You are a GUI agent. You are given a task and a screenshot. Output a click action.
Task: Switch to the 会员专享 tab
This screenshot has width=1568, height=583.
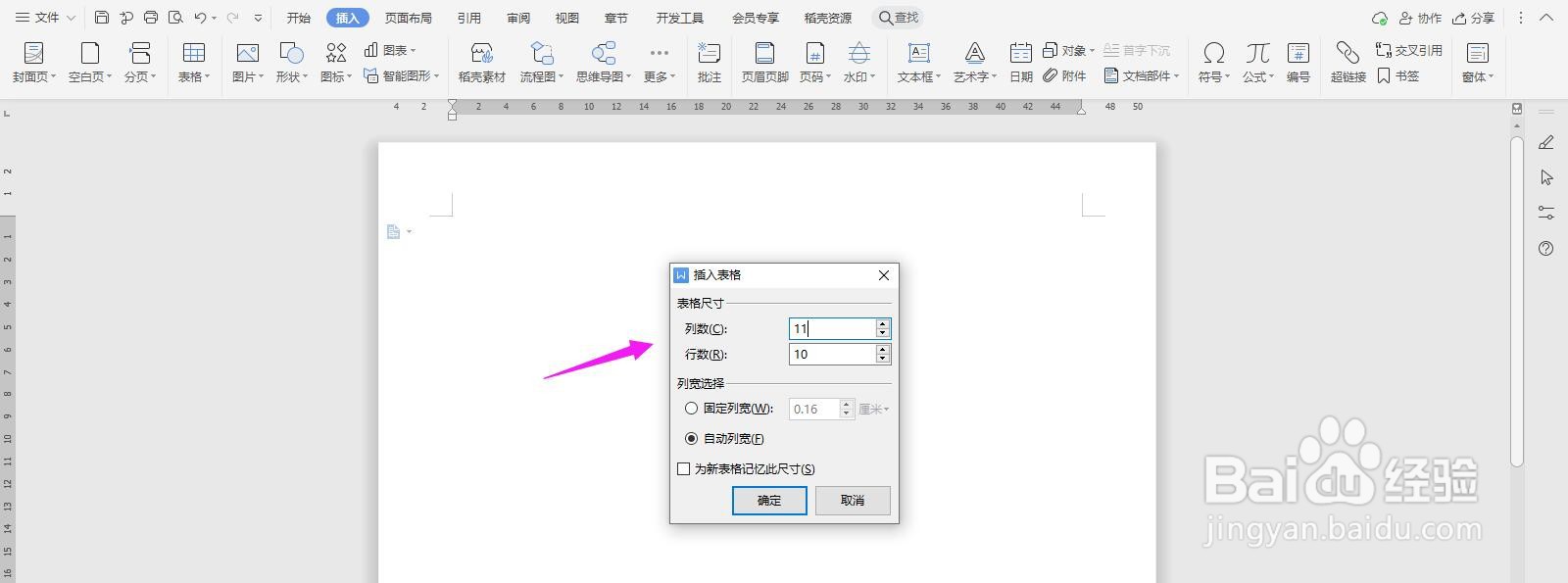[756, 18]
